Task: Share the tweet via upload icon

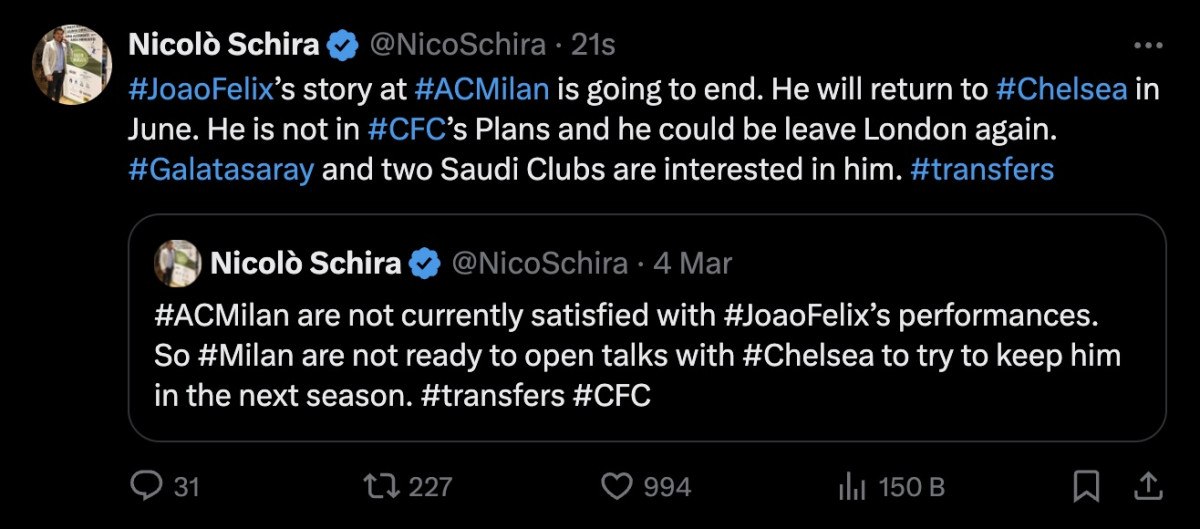Action: coord(1148,487)
